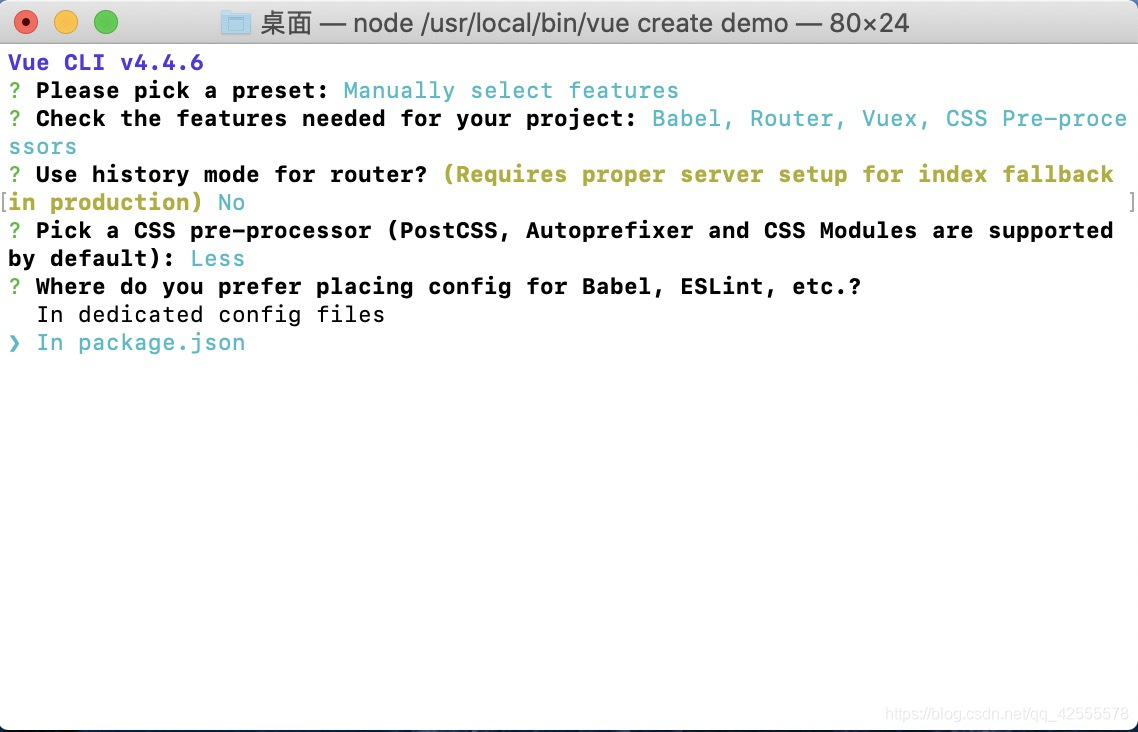This screenshot has width=1138, height=732.
Task: Click the arrow pointer beside In package.json
Action: pos(15,343)
